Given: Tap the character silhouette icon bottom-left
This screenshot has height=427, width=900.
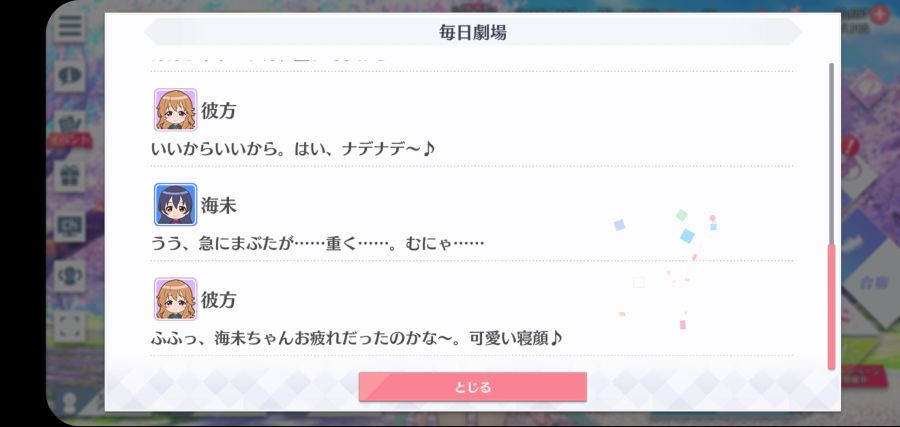Looking at the screenshot, I should [69, 403].
